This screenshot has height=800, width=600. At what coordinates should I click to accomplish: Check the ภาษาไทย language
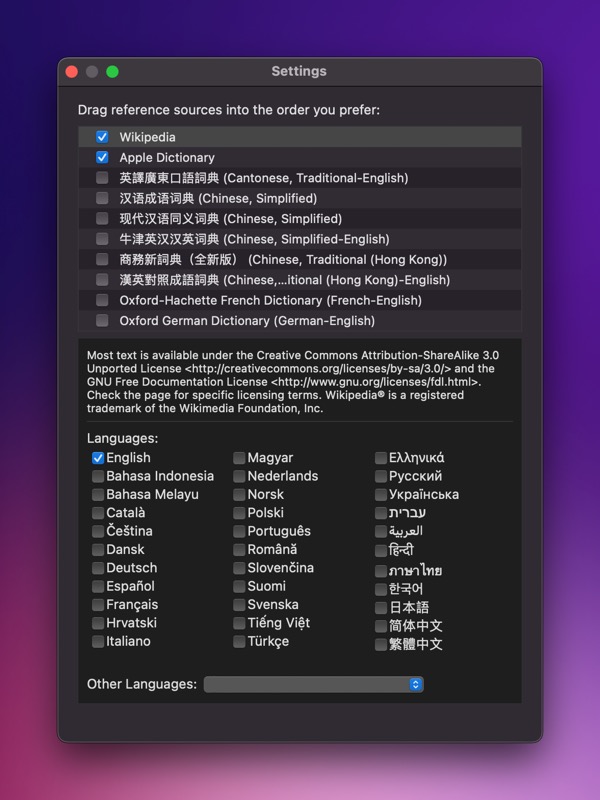[x=381, y=571]
